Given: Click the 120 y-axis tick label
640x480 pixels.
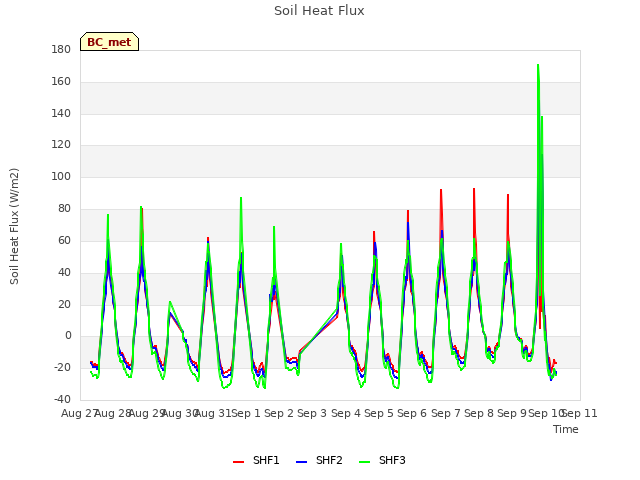Looking at the screenshot, I should click(61, 144).
